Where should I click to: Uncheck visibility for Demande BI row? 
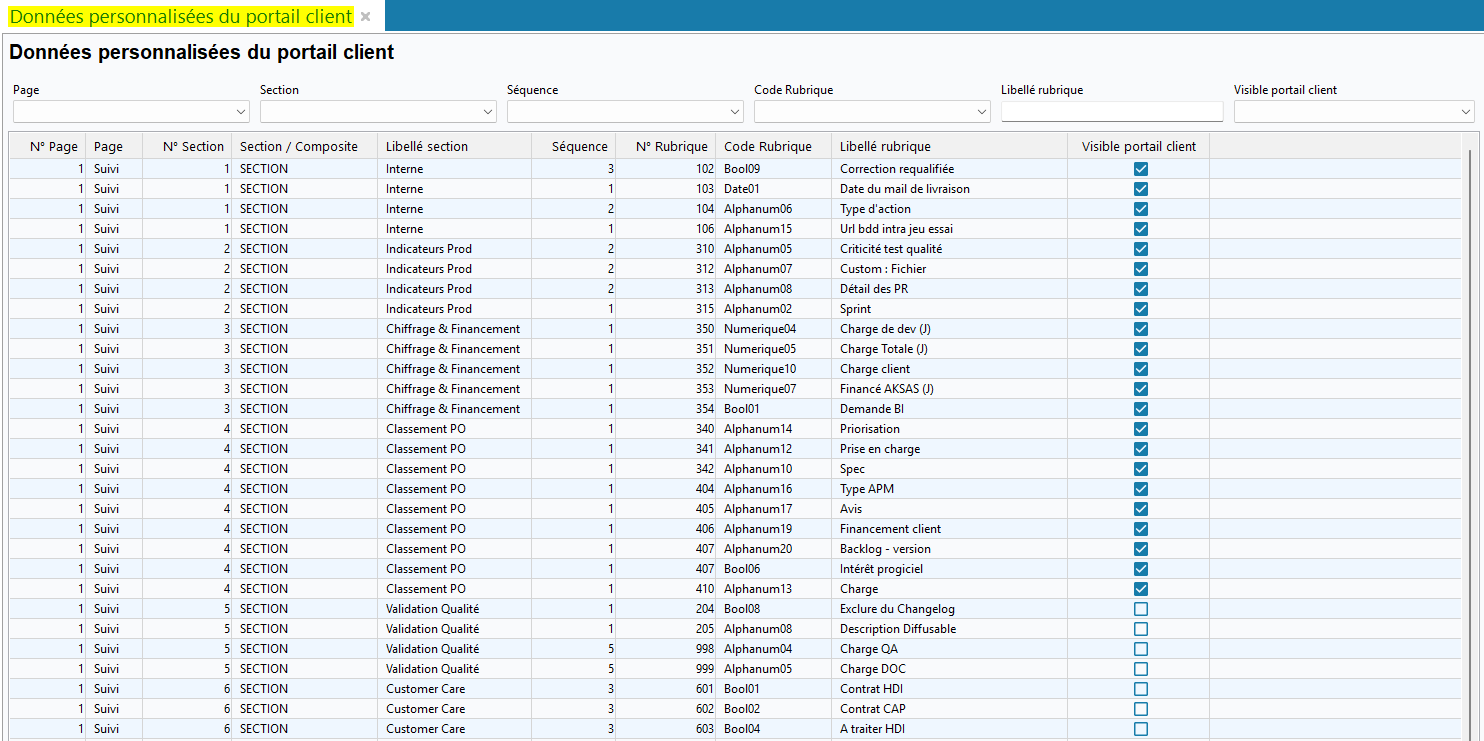pos(1140,409)
